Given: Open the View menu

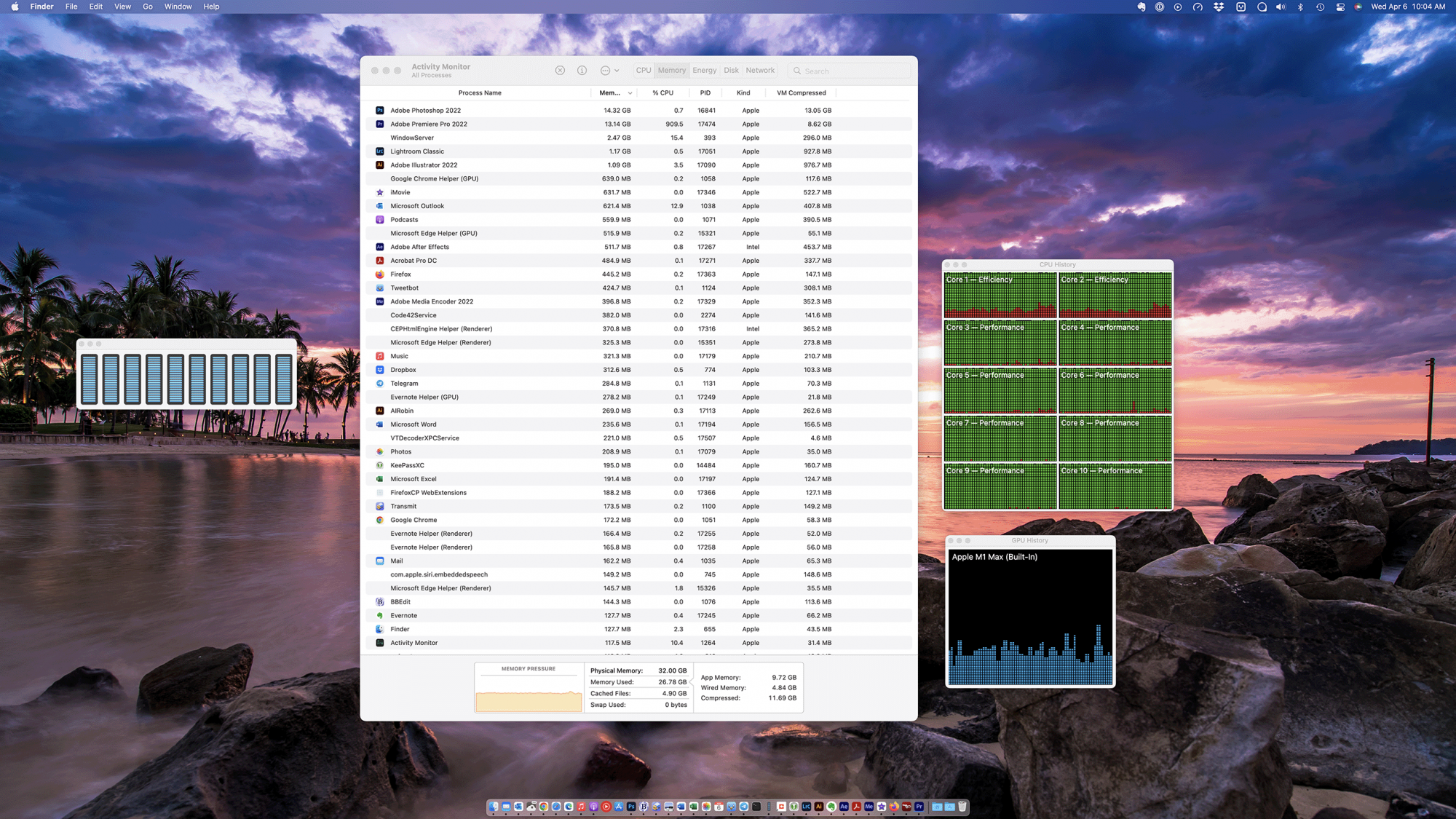Looking at the screenshot, I should coord(122,7).
